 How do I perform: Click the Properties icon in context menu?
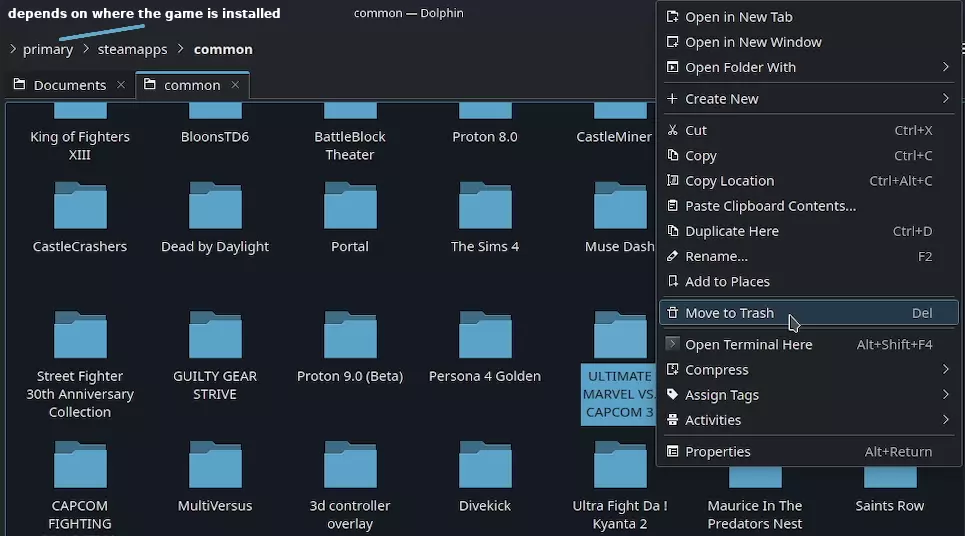pos(673,451)
